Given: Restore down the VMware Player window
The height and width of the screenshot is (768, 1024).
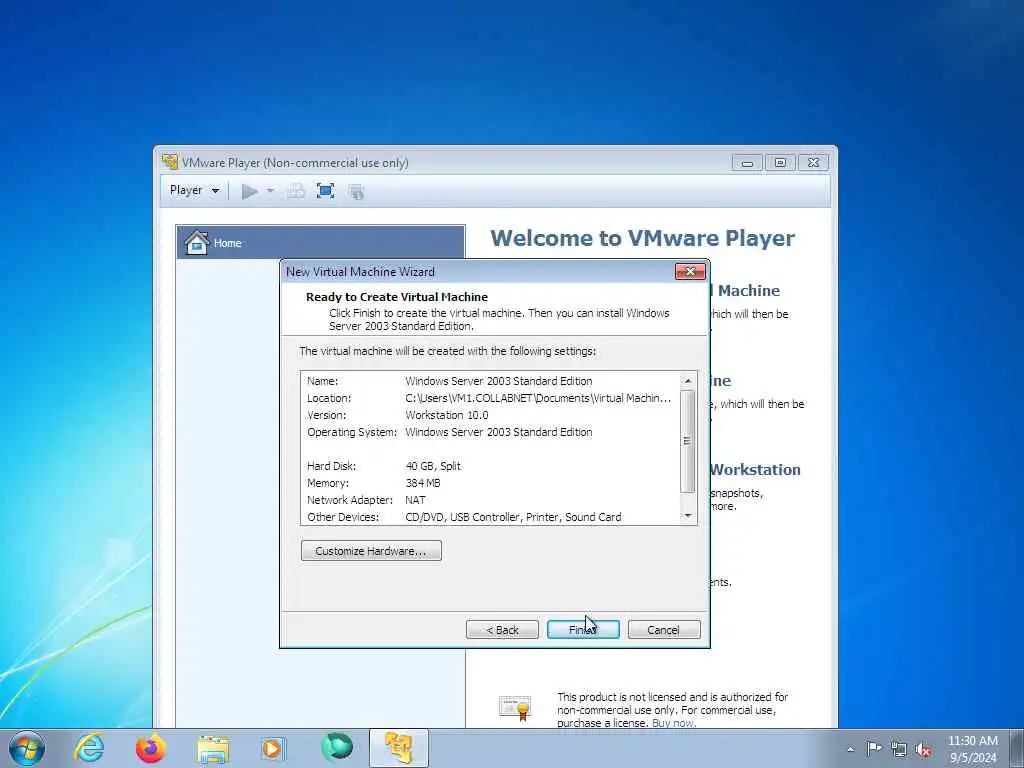Looking at the screenshot, I should click(780, 163).
